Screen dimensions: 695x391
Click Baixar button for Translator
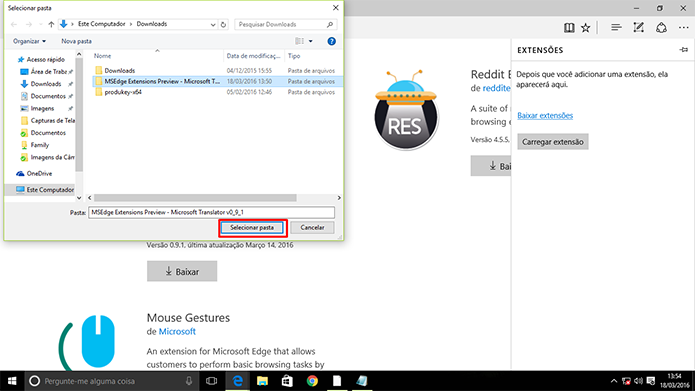182,271
